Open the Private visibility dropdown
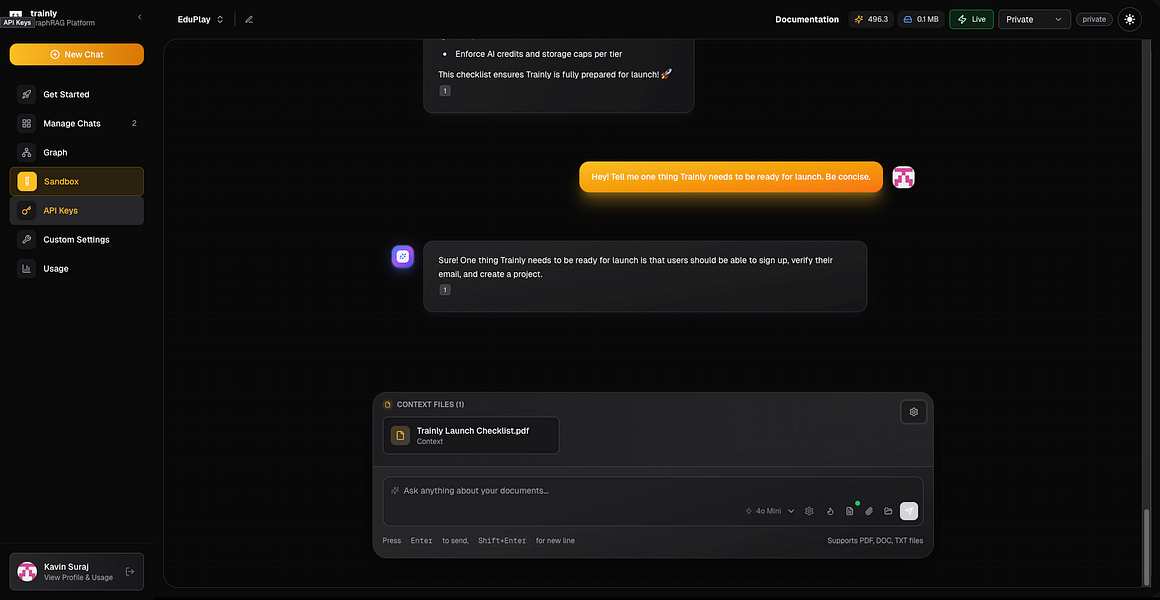 coord(1034,19)
